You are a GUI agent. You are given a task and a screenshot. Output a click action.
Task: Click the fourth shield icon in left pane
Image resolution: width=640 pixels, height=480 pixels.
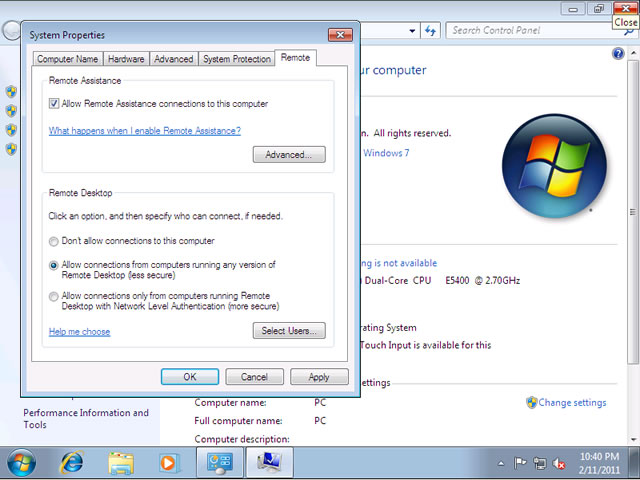coord(11,149)
